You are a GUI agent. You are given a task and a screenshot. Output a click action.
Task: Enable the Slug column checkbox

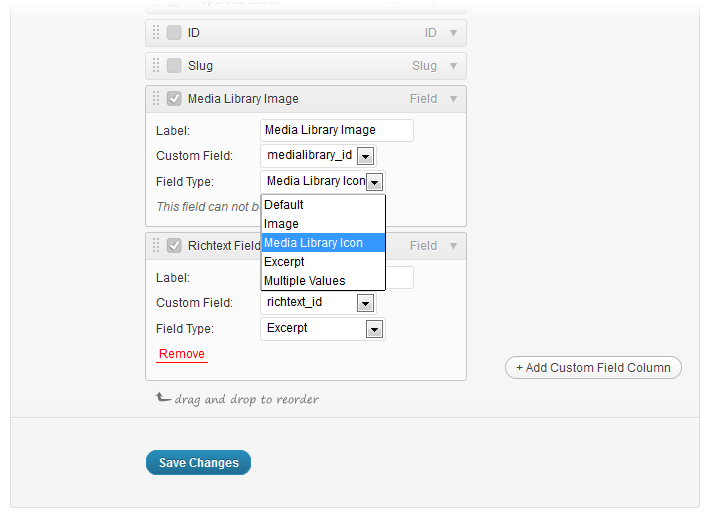point(174,66)
